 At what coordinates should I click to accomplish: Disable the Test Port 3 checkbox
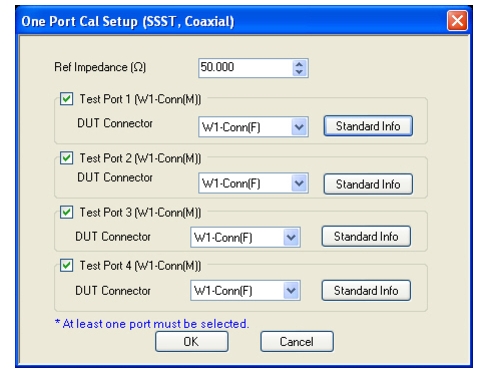66,212
